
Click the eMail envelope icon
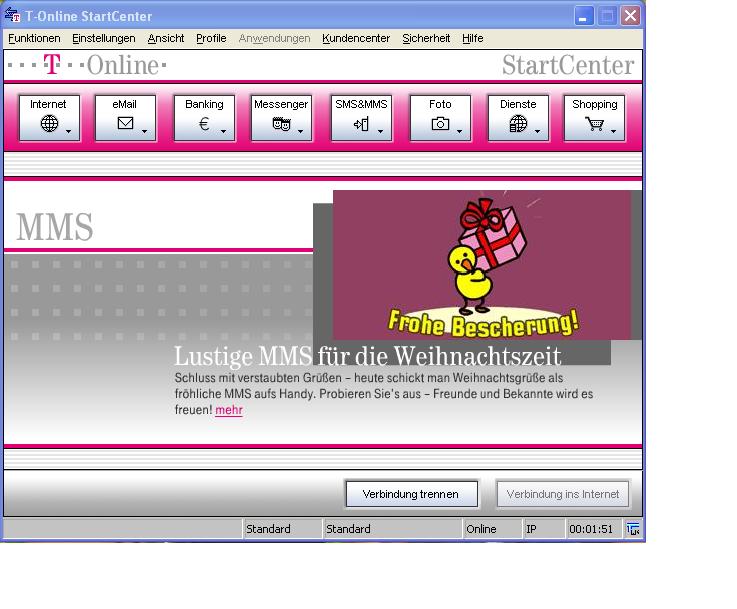125,123
